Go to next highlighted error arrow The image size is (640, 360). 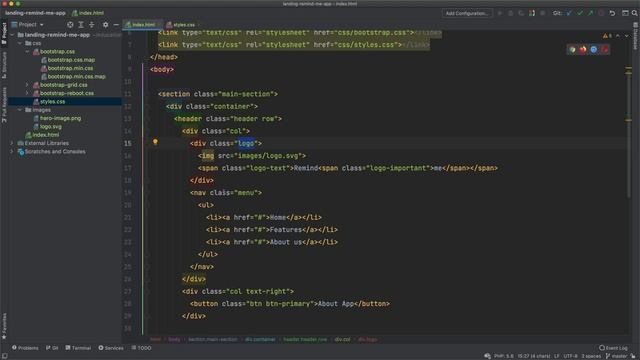[x=627, y=36]
